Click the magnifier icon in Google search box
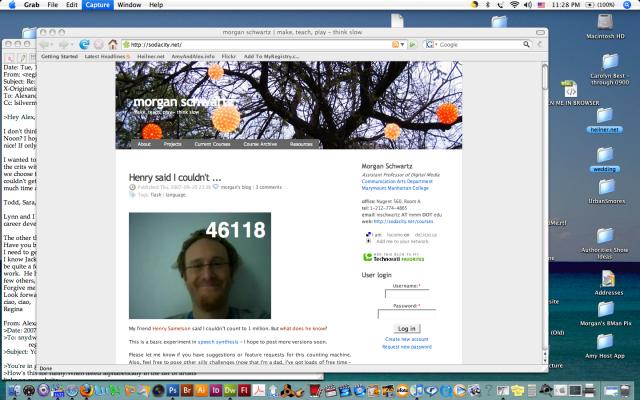The width and height of the screenshot is (640, 400). 526,44
